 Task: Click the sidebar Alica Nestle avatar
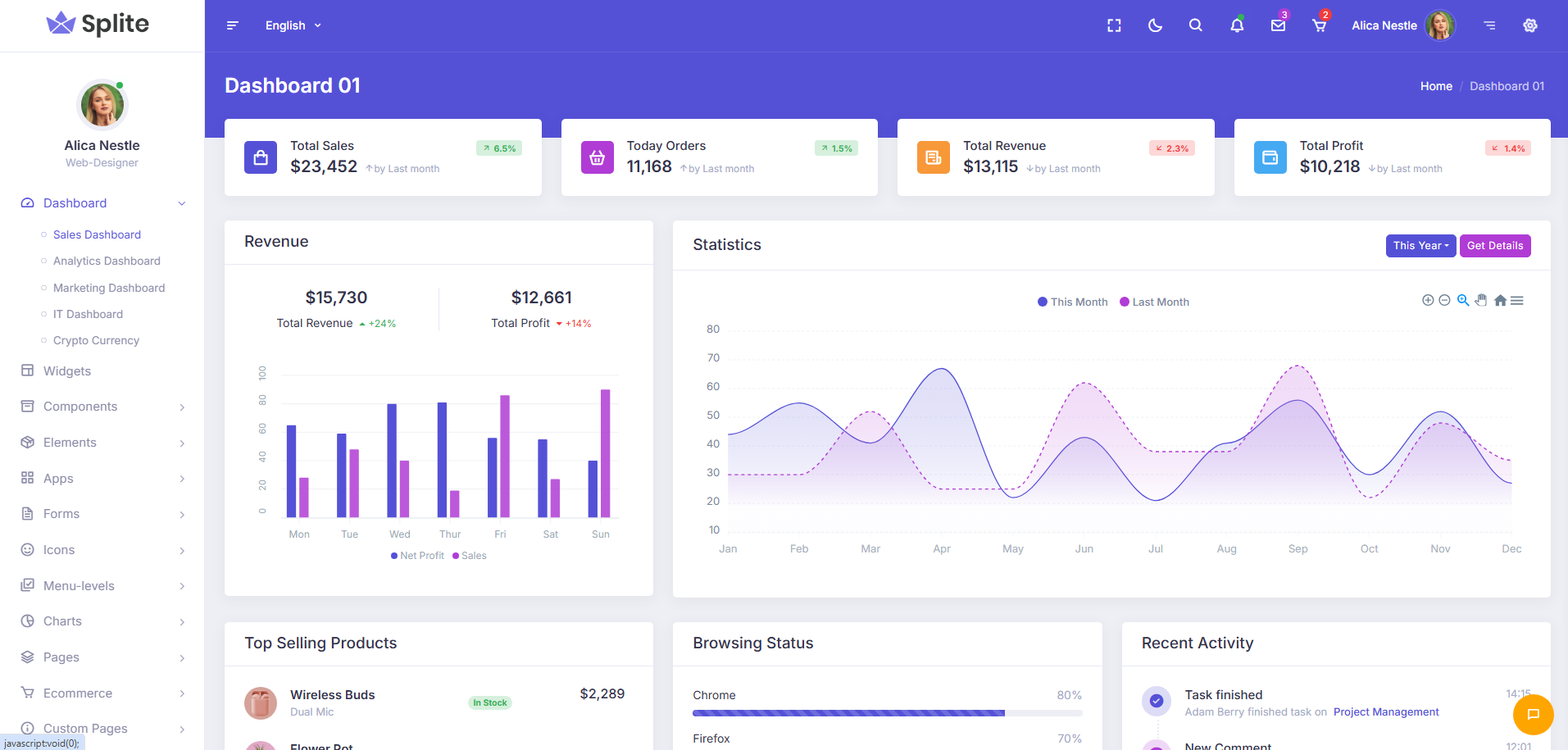(102, 105)
